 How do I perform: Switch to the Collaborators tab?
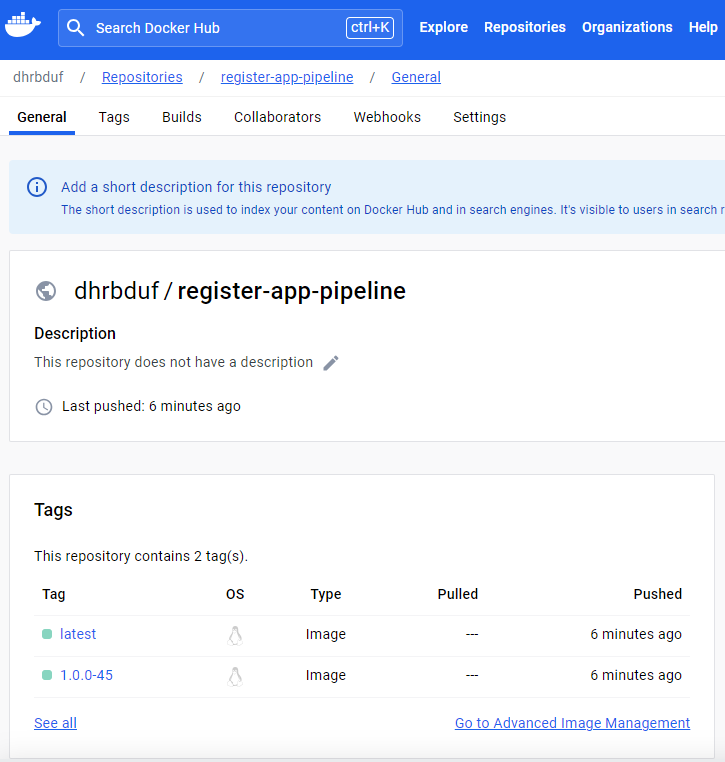(277, 117)
